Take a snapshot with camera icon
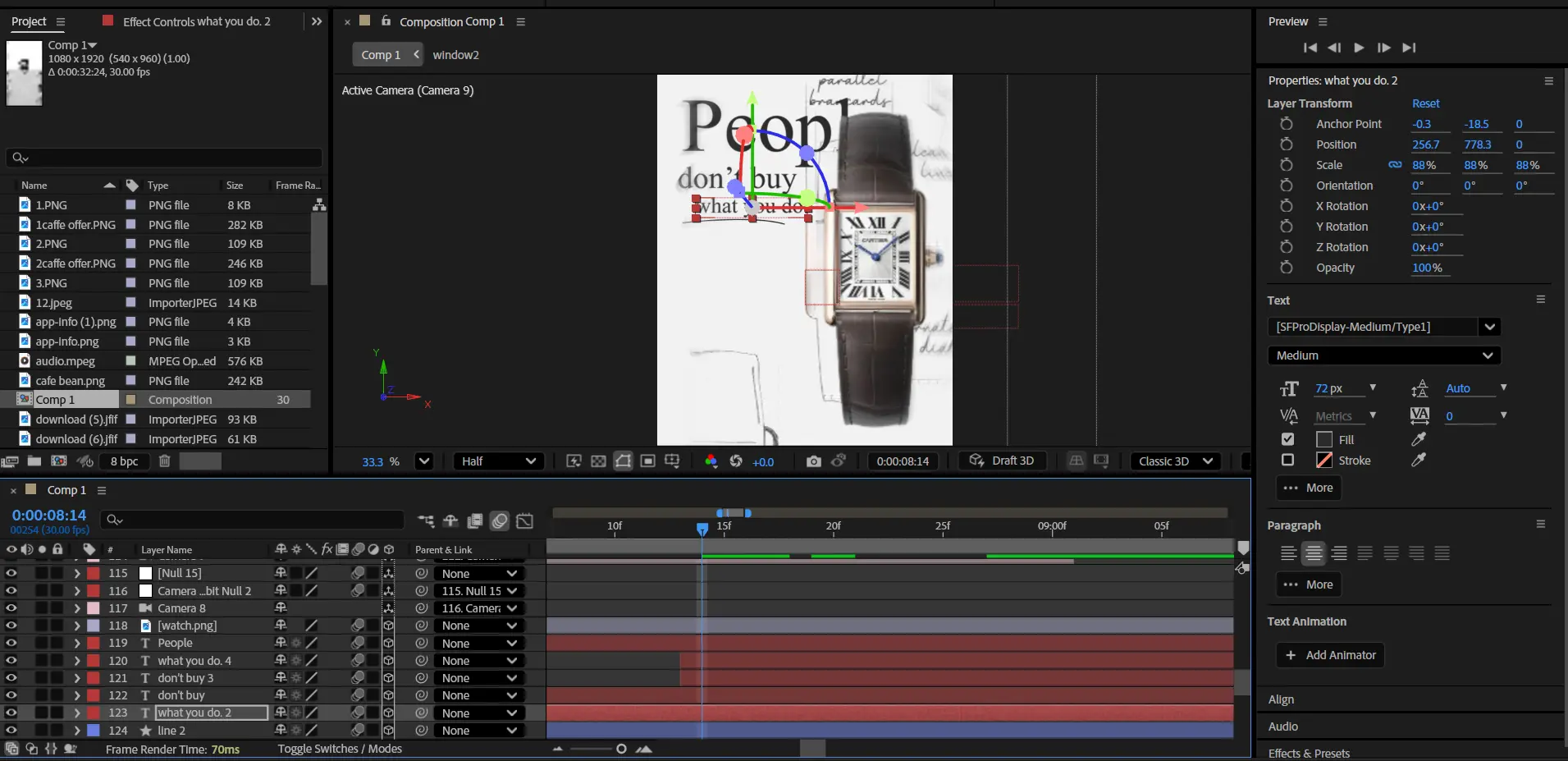This screenshot has width=1568, height=761. [x=813, y=461]
